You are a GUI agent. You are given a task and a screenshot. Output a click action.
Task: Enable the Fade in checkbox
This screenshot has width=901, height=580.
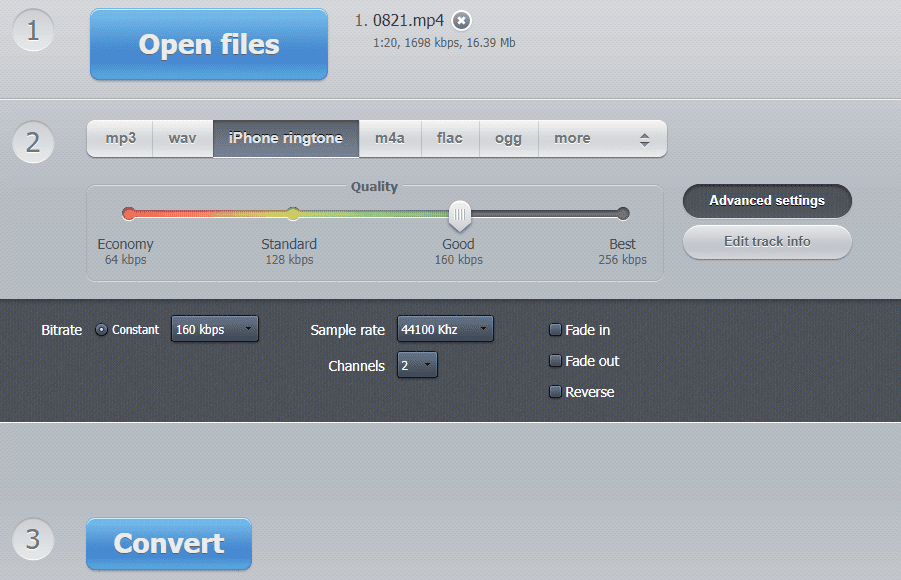[x=555, y=330]
